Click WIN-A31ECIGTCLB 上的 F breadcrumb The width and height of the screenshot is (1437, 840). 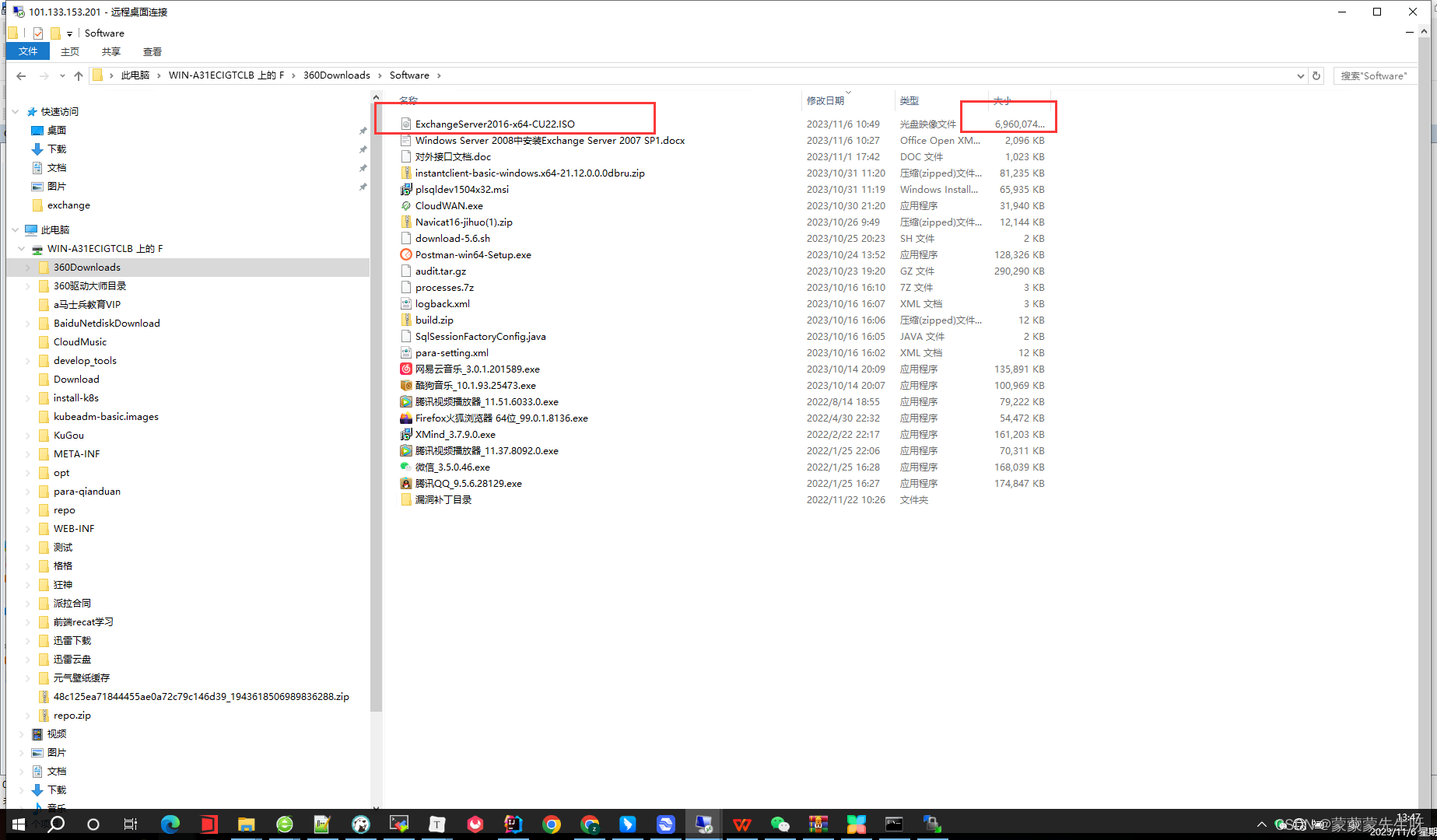pyautogui.click(x=226, y=75)
